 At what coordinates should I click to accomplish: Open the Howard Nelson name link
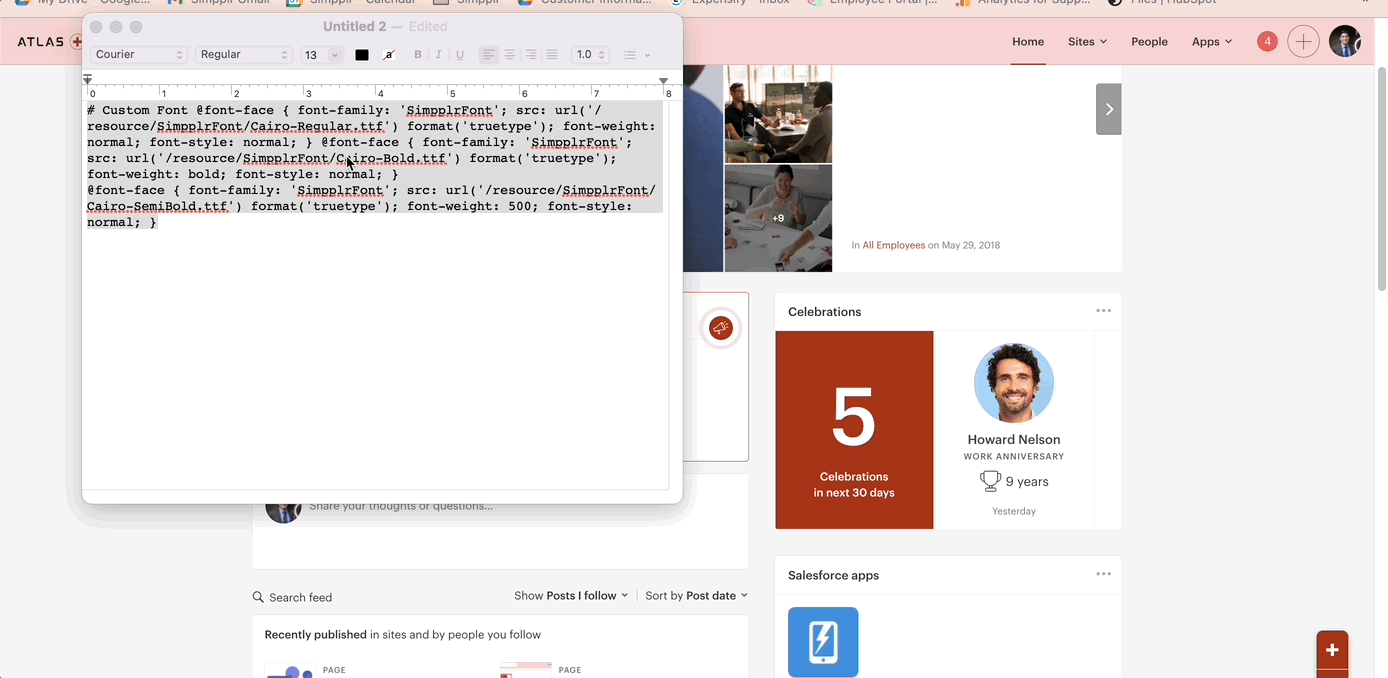pos(1013,439)
